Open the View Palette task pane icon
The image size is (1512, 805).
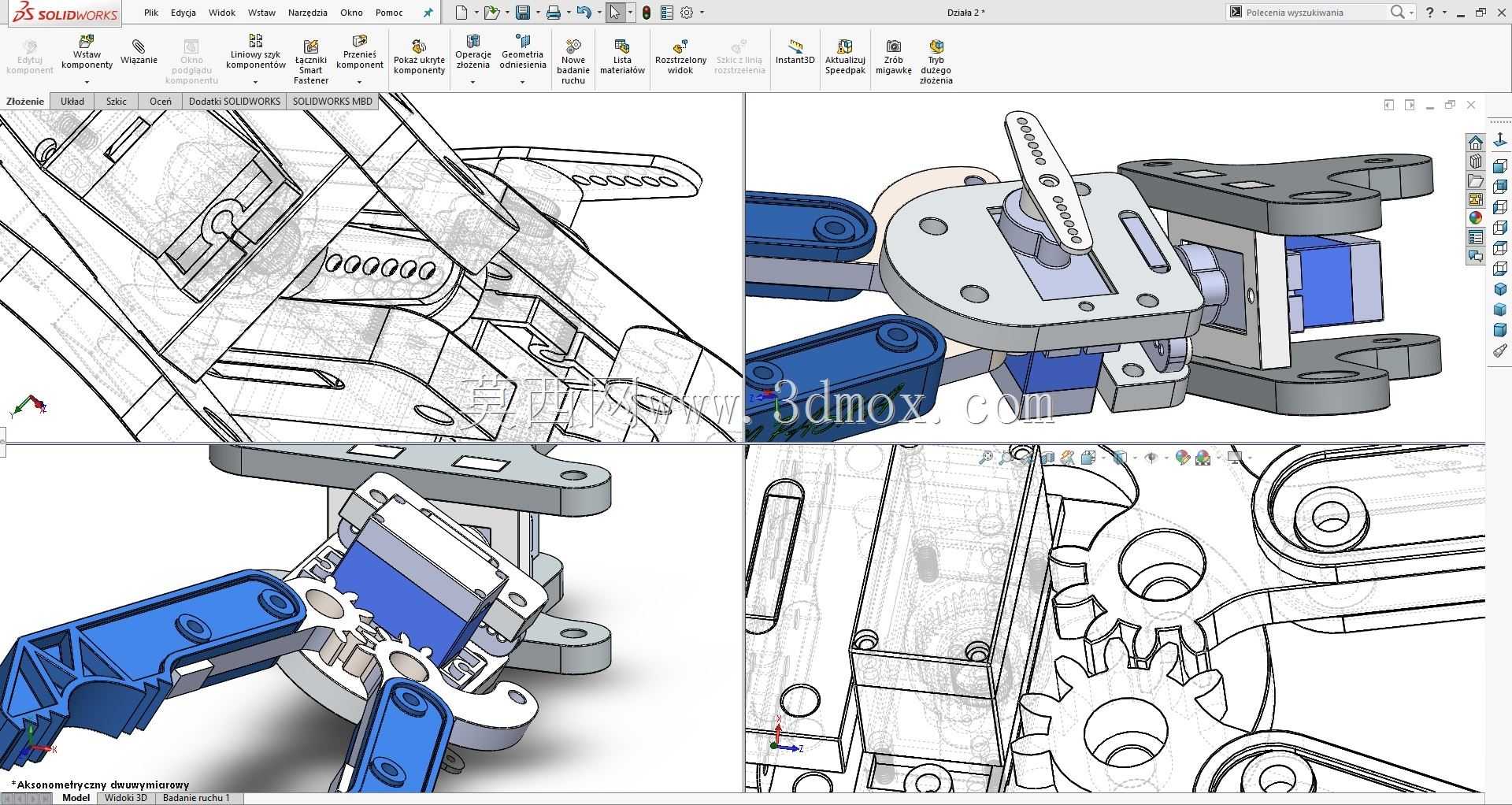coord(1476,199)
